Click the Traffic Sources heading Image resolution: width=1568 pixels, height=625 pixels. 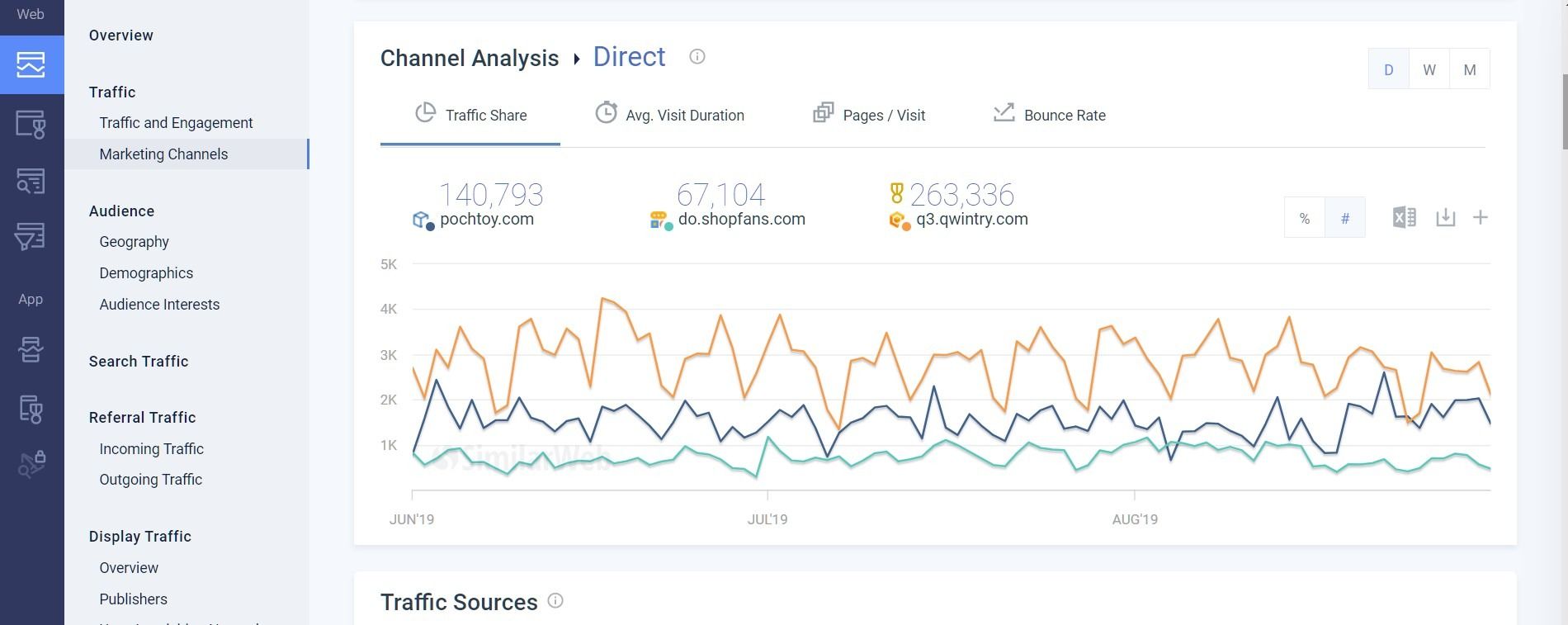pyautogui.click(x=459, y=602)
